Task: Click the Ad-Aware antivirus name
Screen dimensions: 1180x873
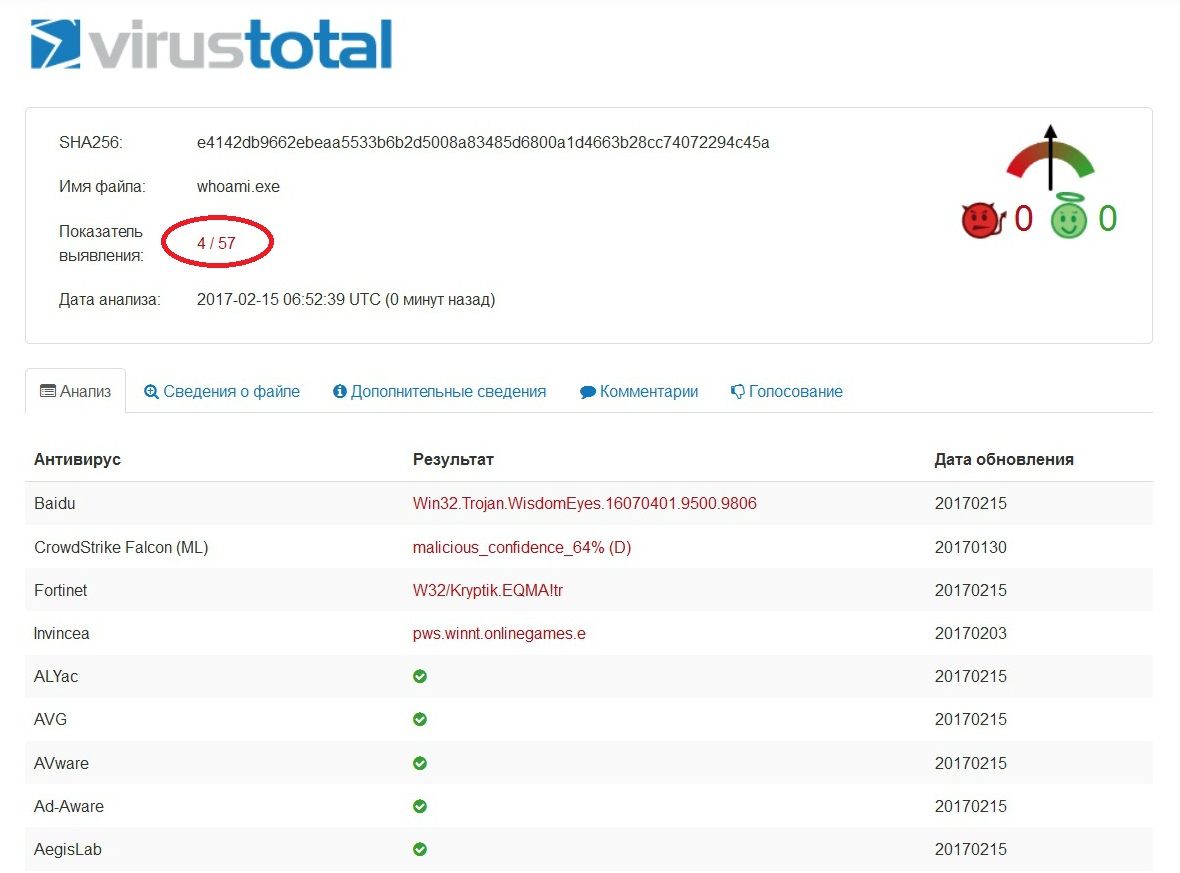Action: click(68, 806)
